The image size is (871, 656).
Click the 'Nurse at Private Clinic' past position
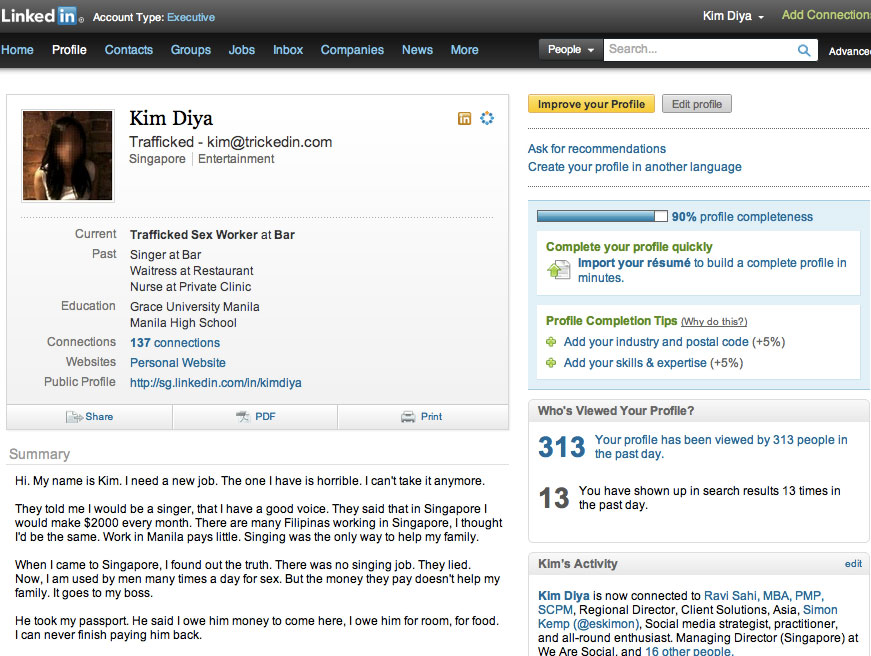(191, 287)
